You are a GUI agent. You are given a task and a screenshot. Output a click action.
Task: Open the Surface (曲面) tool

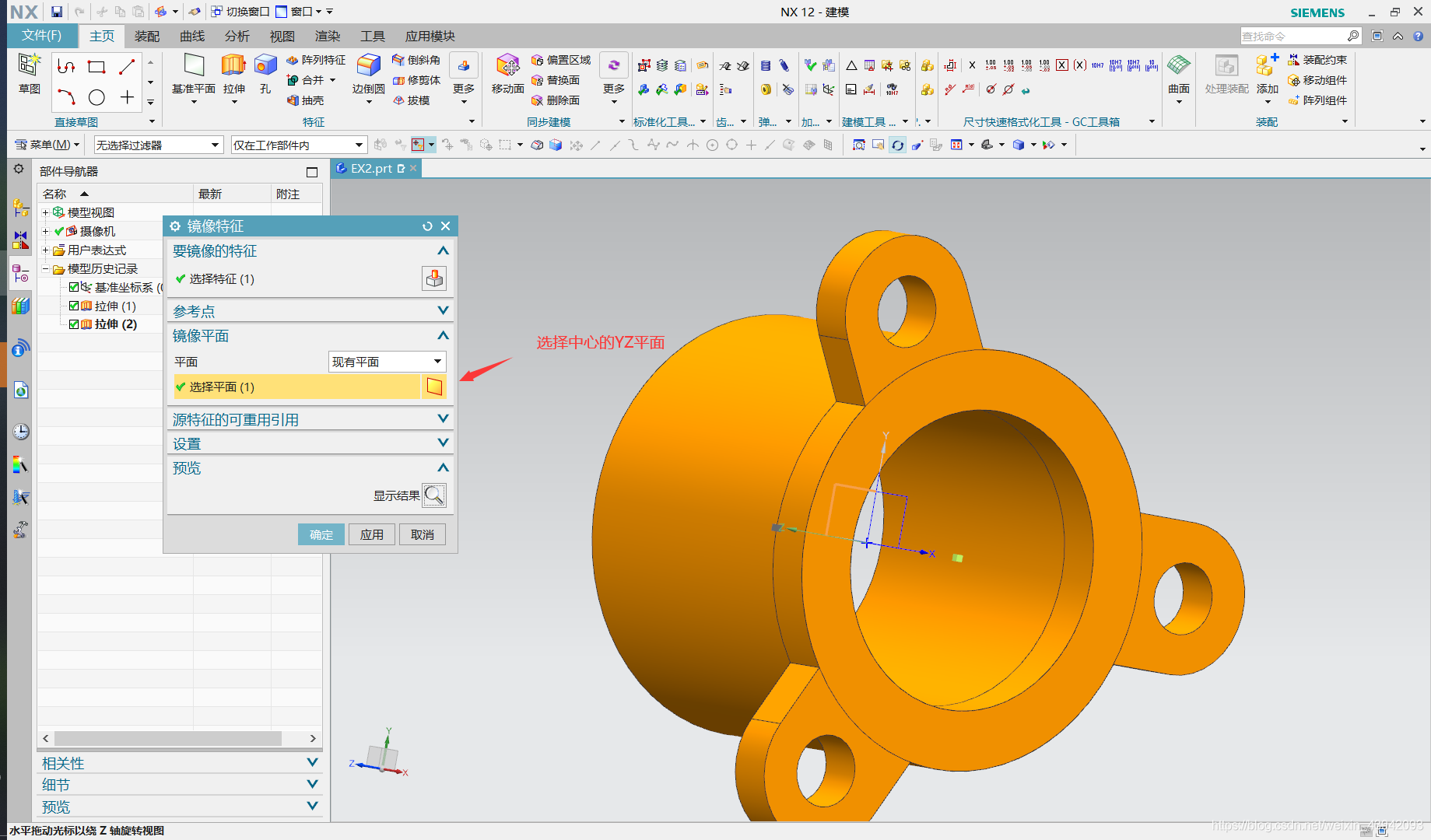point(1179,74)
